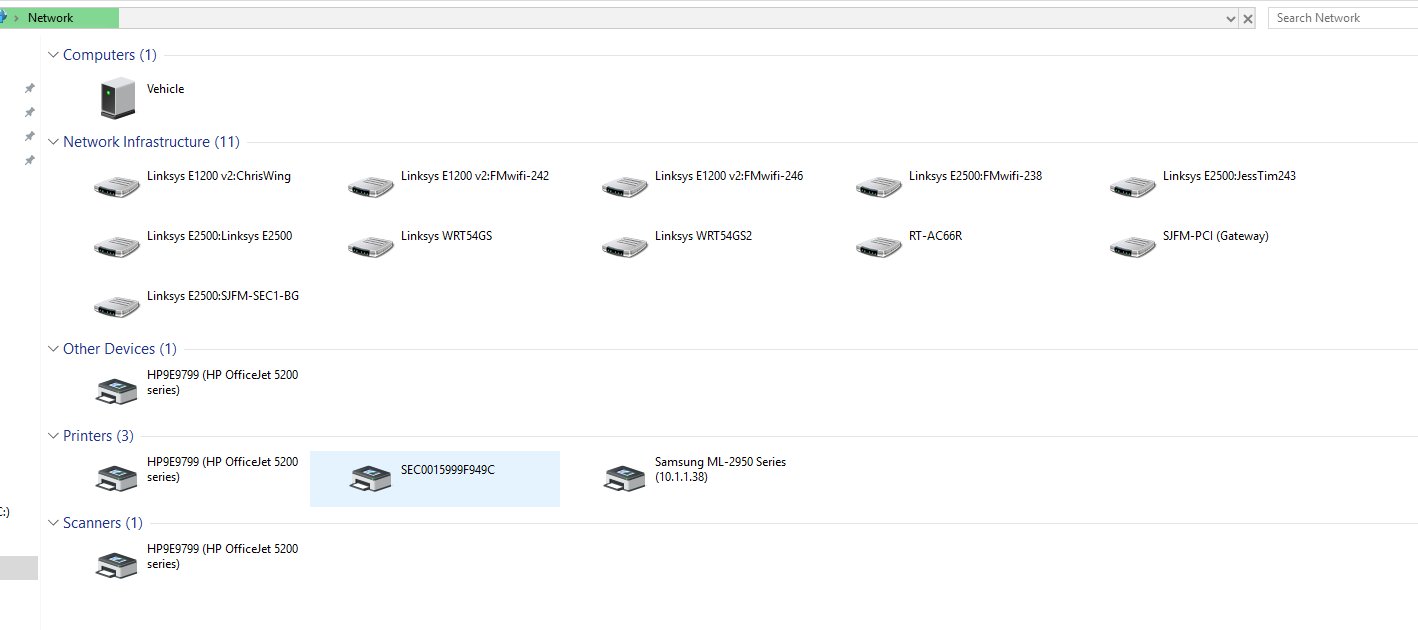Viewport: 1418px width, 630px height.
Task: Click the label text 'Vehicle'
Action: [165, 89]
